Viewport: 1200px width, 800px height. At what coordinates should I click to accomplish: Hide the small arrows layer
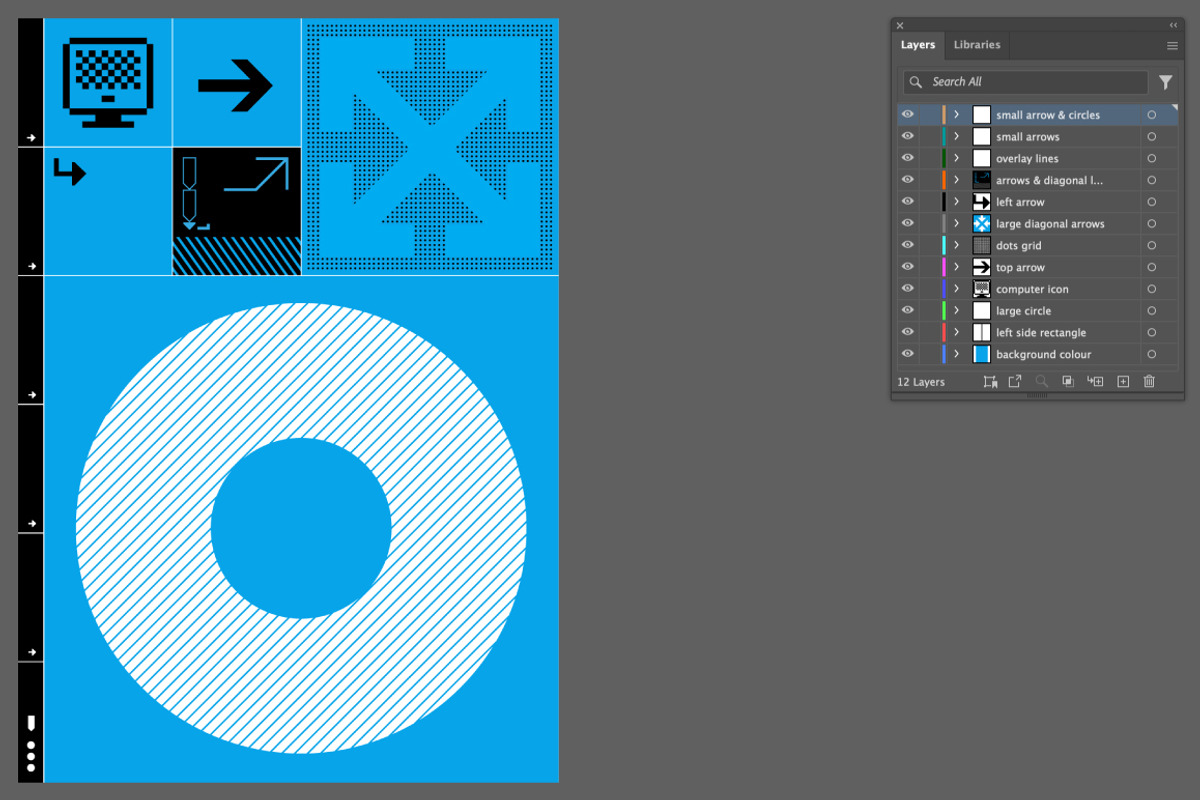[908, 137]
